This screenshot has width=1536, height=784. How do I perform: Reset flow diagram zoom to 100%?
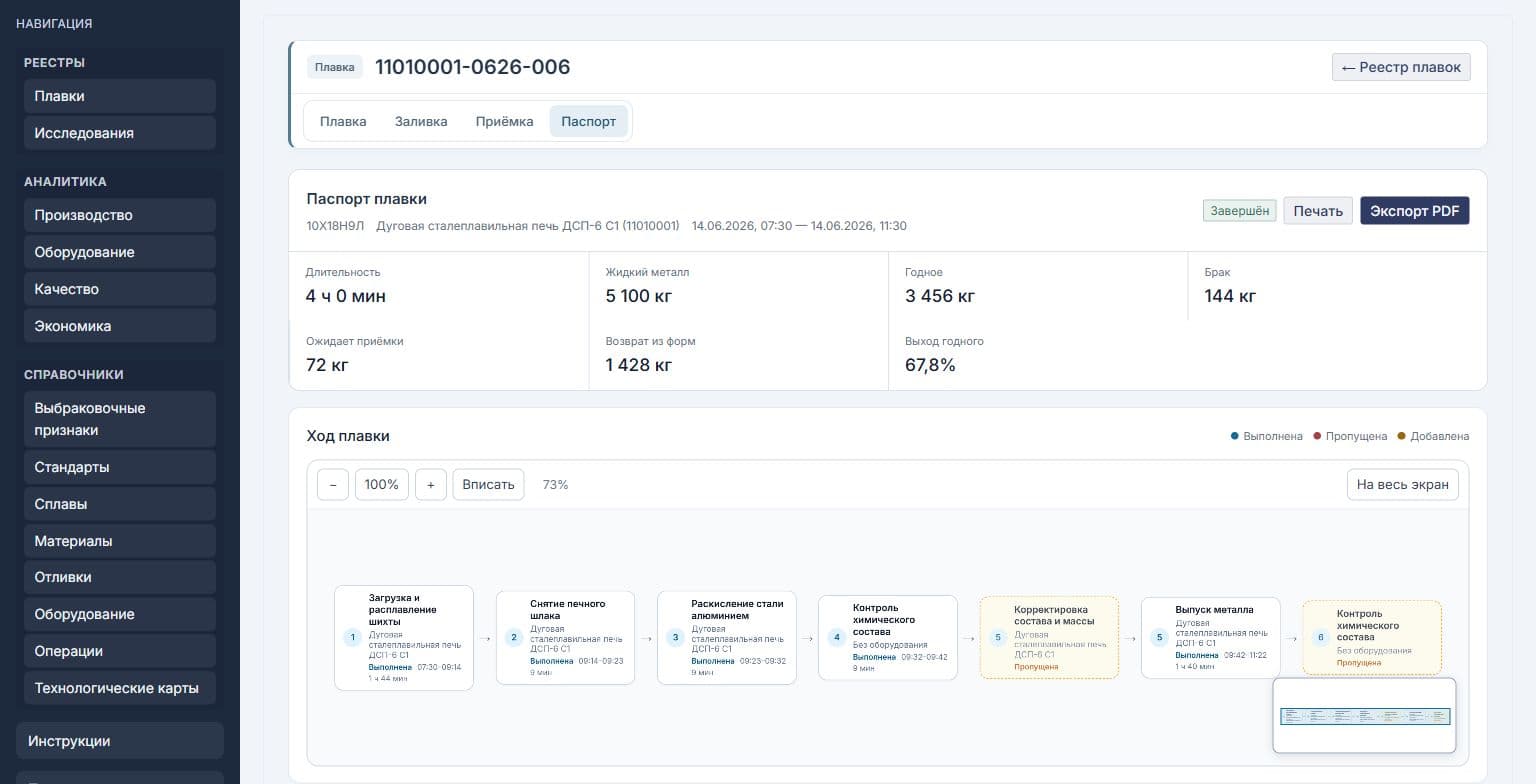(382, 484)
